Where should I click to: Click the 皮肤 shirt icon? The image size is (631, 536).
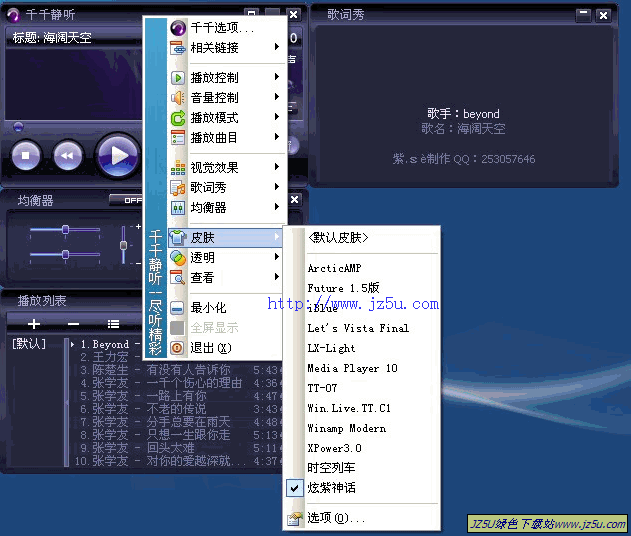click(x=177, y=237)
